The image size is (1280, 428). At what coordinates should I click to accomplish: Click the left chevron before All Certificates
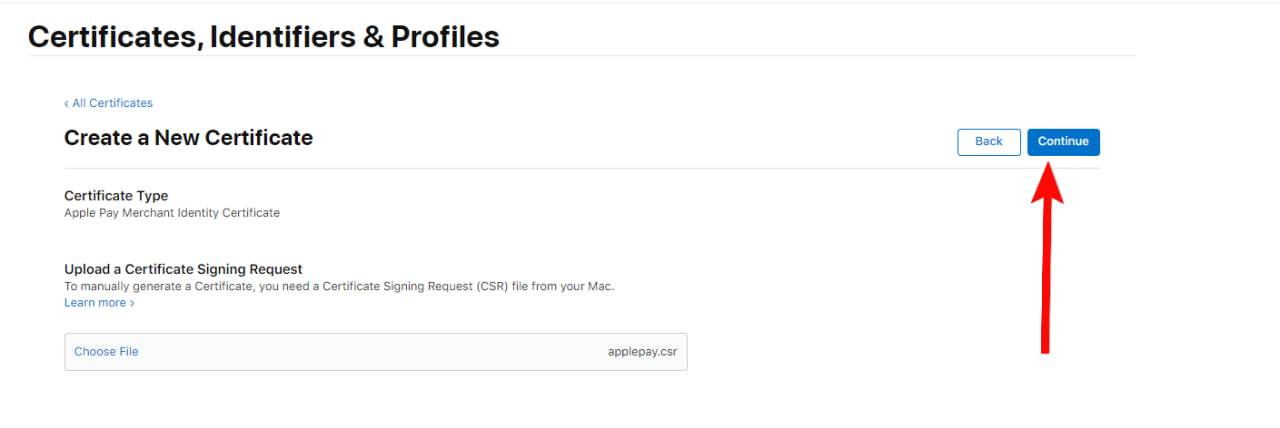click(66, 103)
